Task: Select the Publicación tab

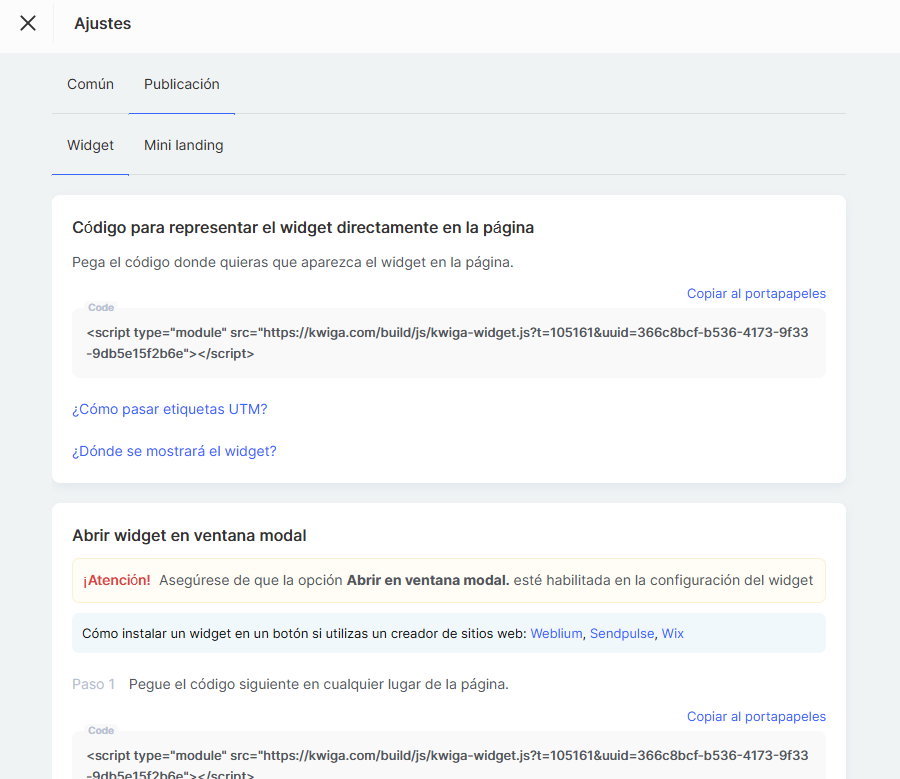Action: (182, 85)
